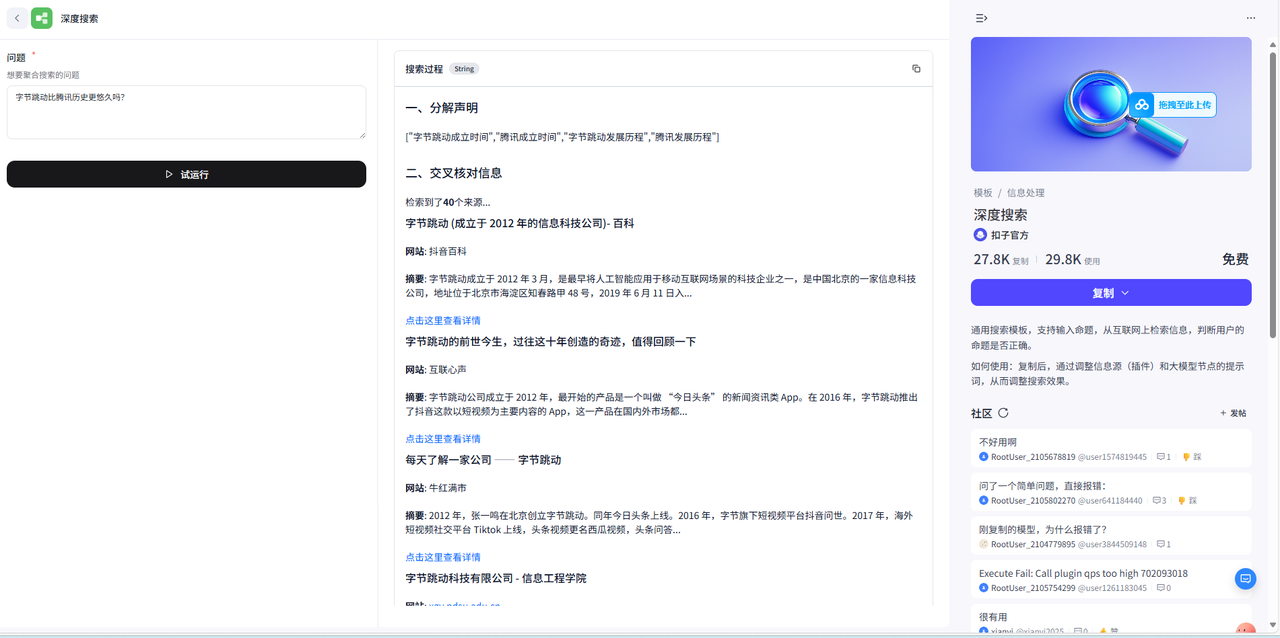The height and width of the screenshot is (638, 1280).
Task: Click avatar of RootUser_2105678819
Action: pos(984,457)
